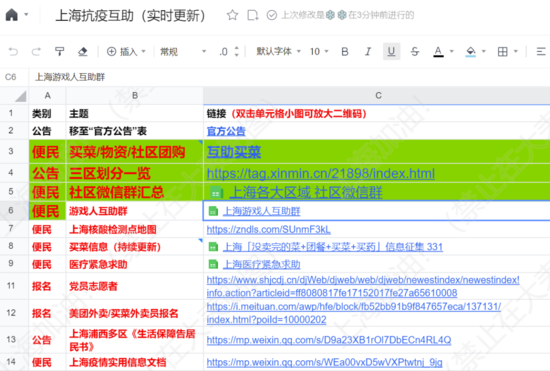Select cell 移至“官方公告”表
This screenshot has width=550, height=371.
click(135, 131)
